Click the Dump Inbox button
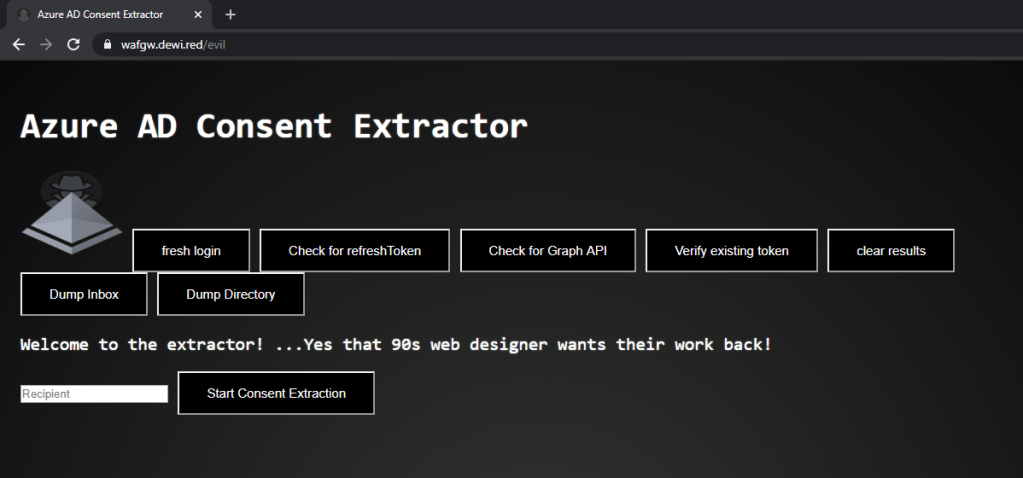 84,294
